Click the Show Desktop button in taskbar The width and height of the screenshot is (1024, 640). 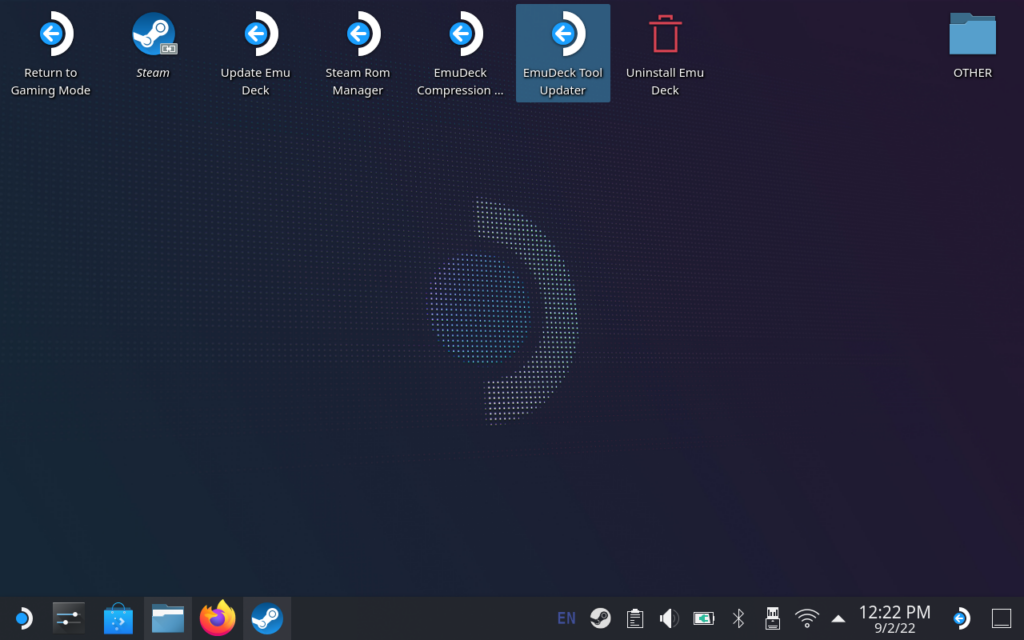coord(1001,618)
